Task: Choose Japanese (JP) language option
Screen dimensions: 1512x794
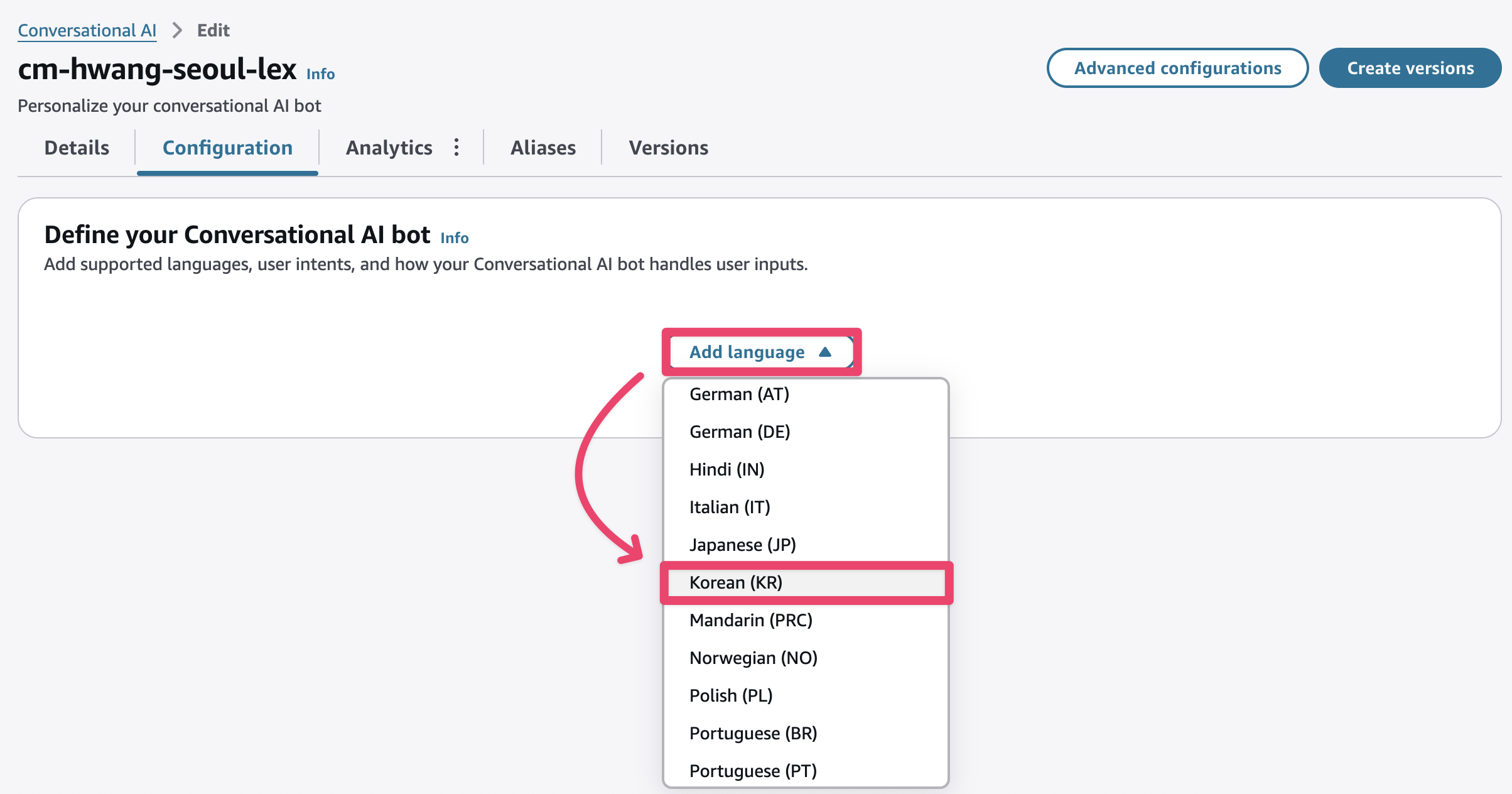Action: tap(742, 545)
